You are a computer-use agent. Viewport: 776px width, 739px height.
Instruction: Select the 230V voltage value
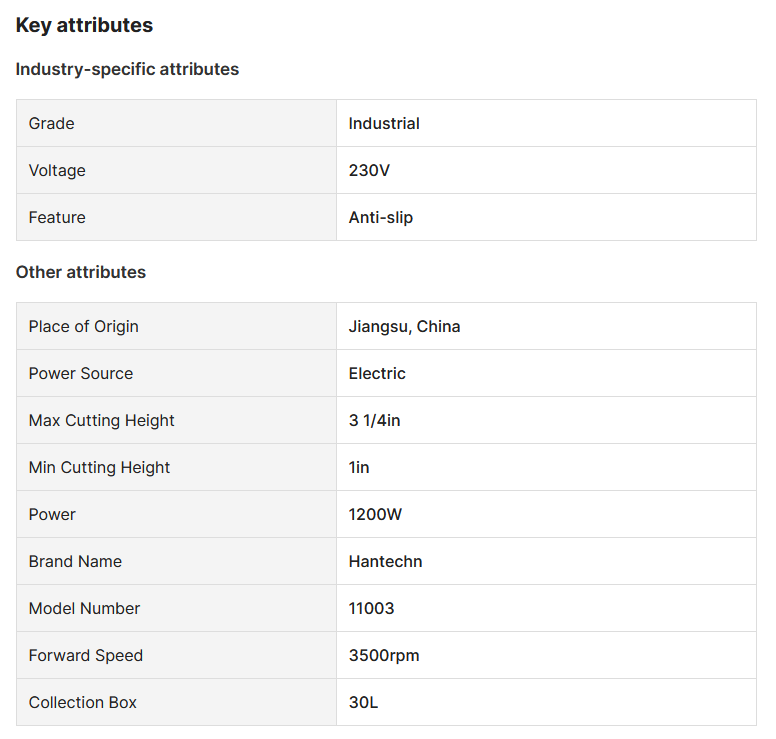click(x=369, y=171)
